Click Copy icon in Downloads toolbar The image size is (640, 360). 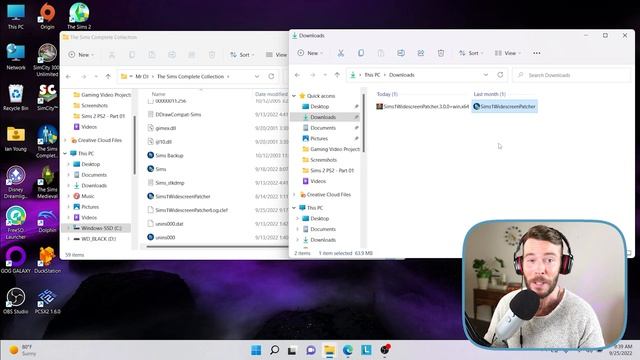[x=361, y=53]
